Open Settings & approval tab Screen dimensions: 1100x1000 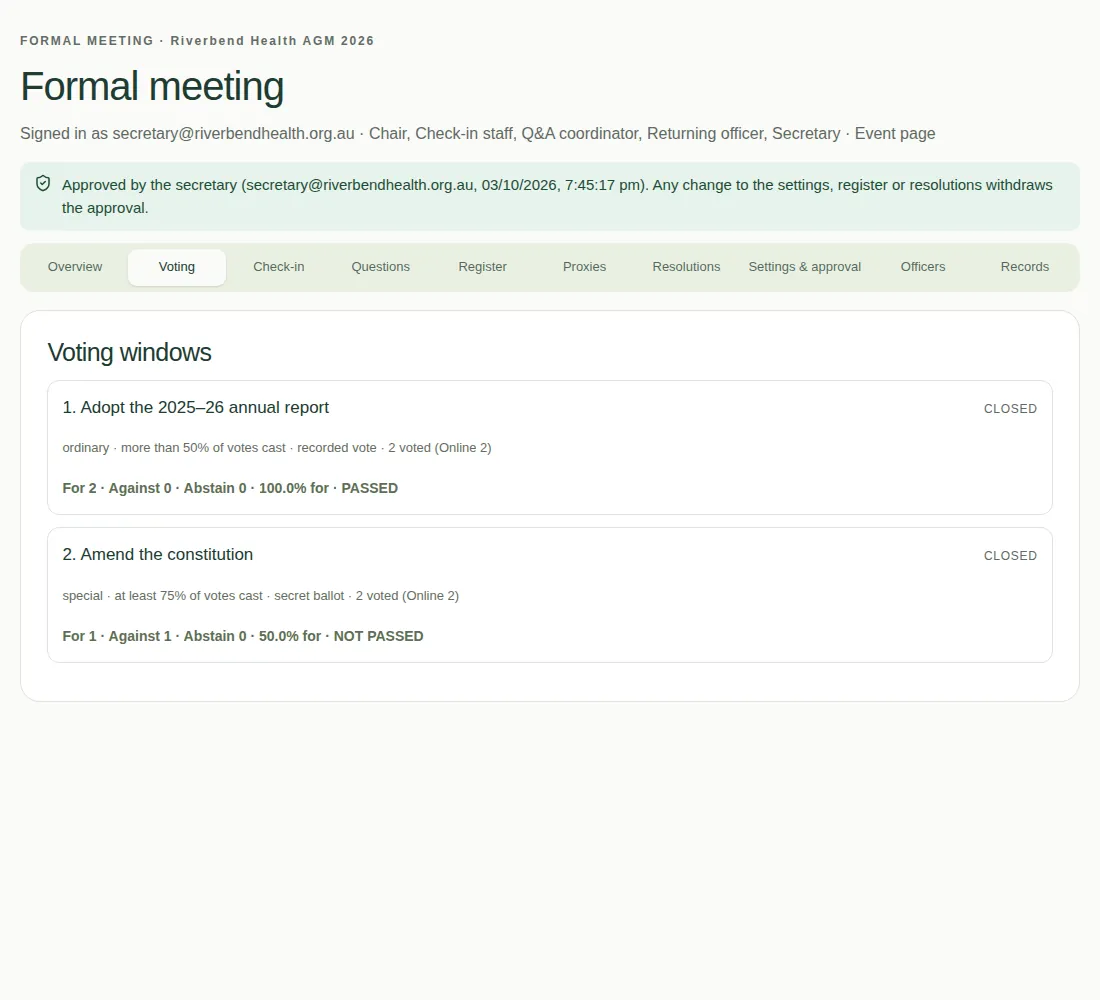tap(805, 267)
